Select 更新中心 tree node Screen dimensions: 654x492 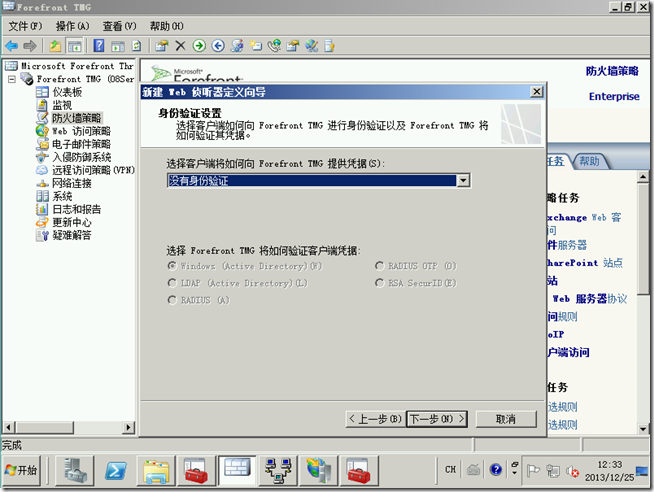pyautogui.click(x=71, y=222)
